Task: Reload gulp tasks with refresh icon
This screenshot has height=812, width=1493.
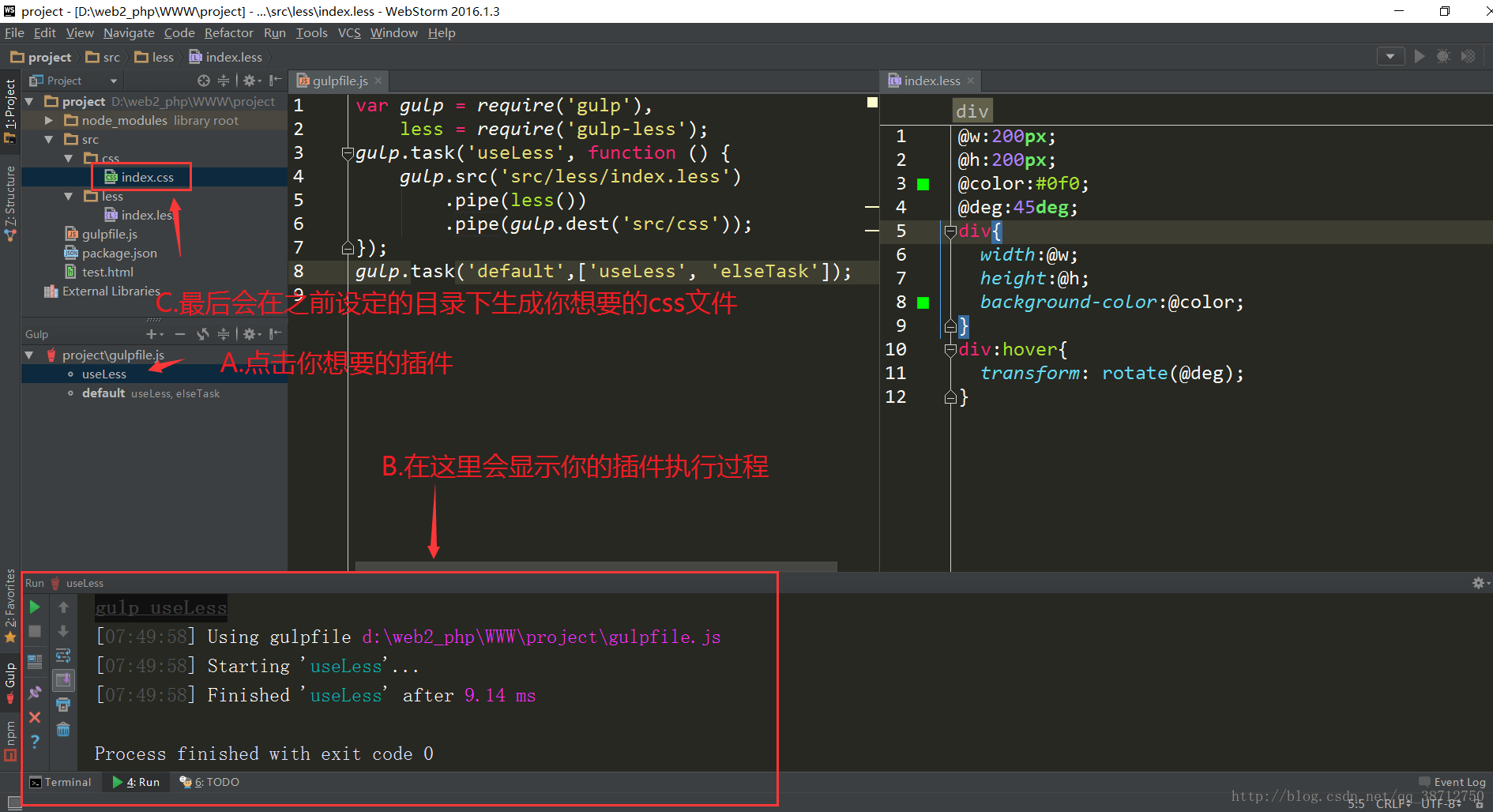Action: click(203, 334)
